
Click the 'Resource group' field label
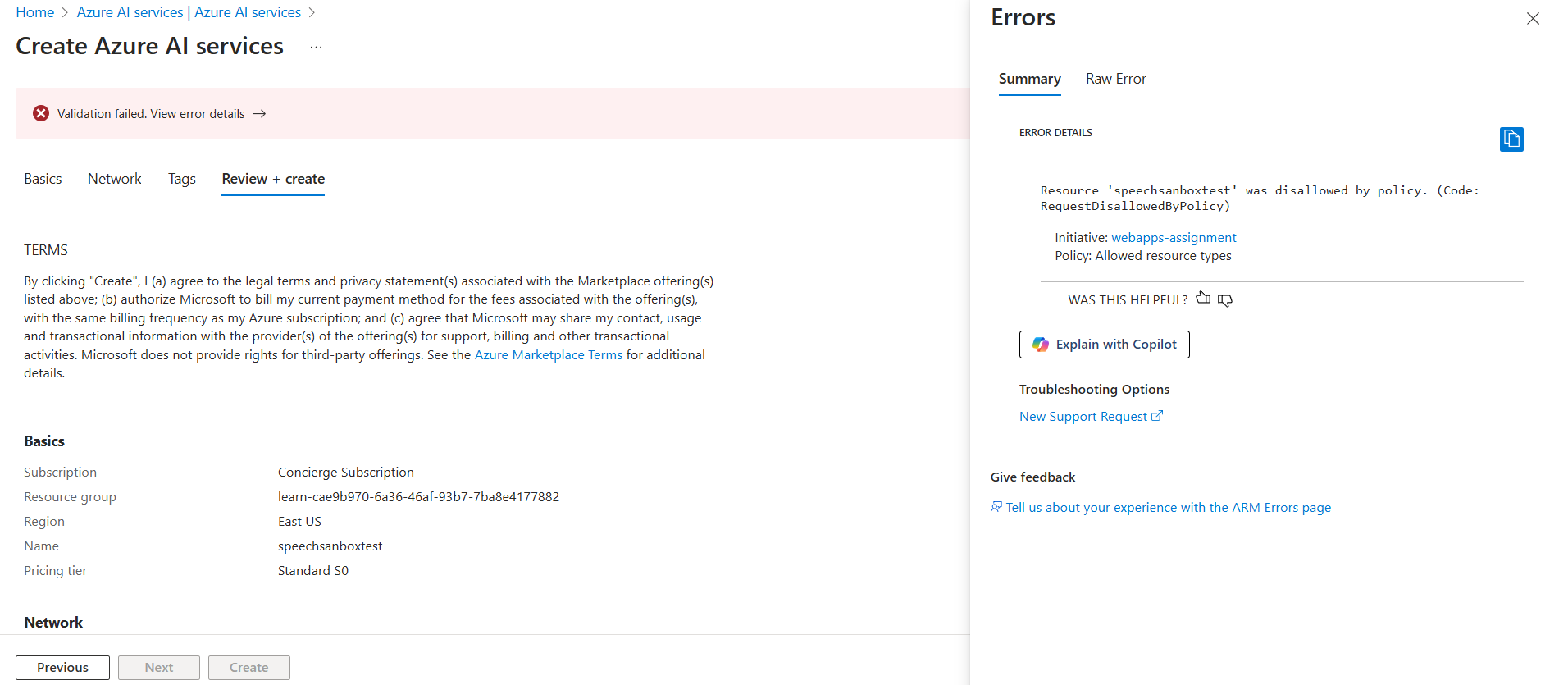[x=70, y=497]
